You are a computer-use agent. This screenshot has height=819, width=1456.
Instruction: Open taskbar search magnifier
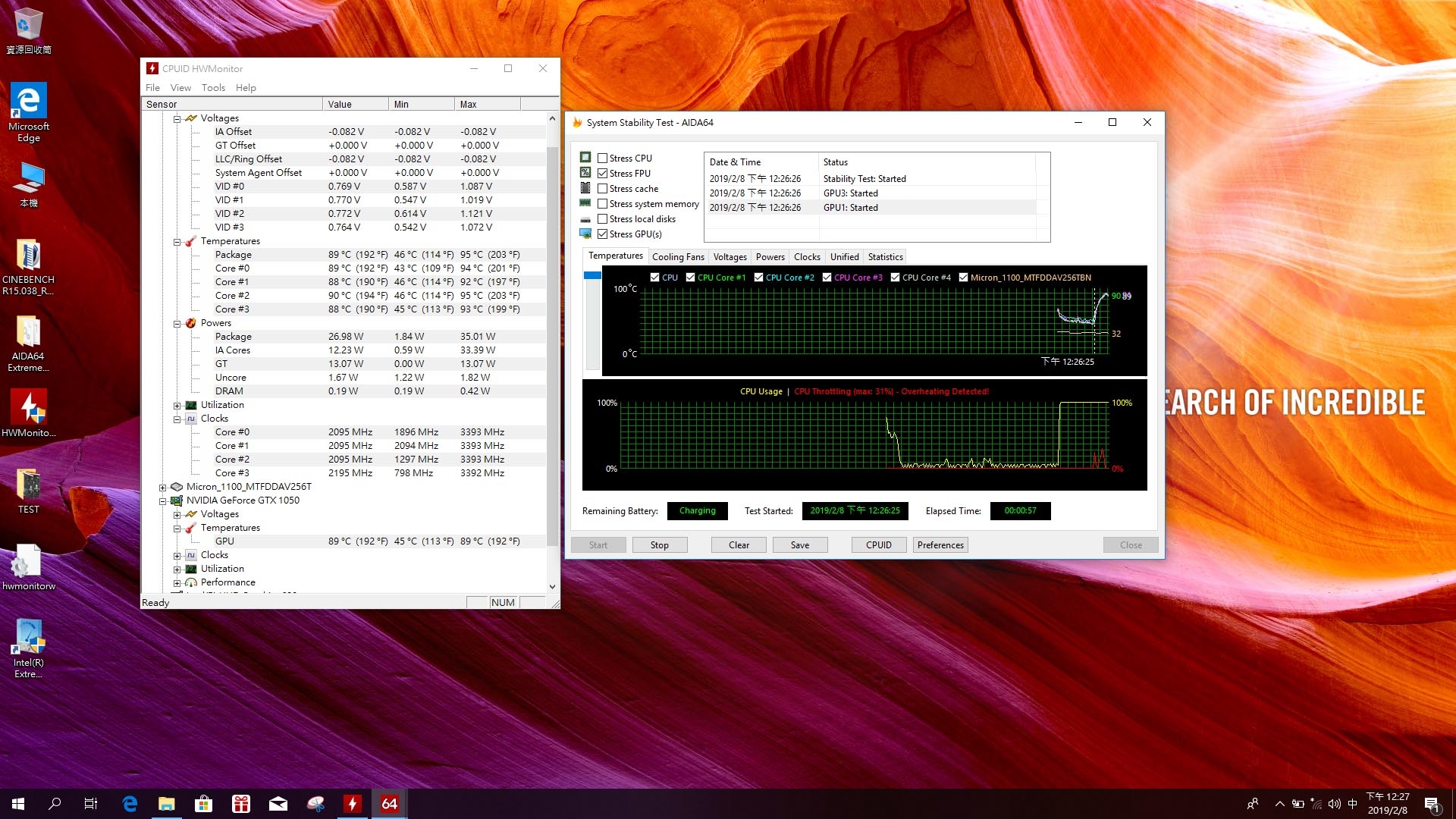[55, 804]
